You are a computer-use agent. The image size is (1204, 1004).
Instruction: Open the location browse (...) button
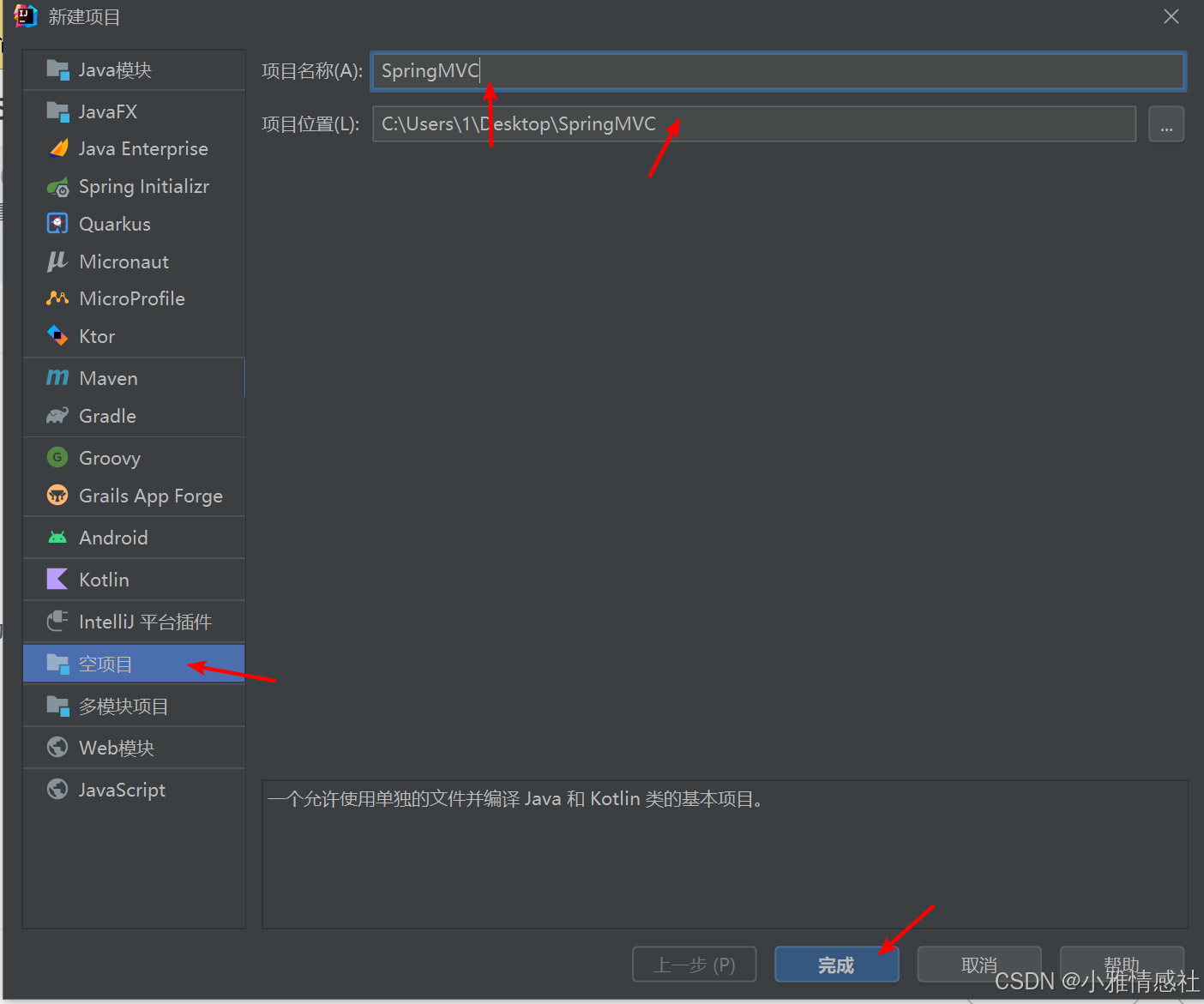[x=1166, y=124]
